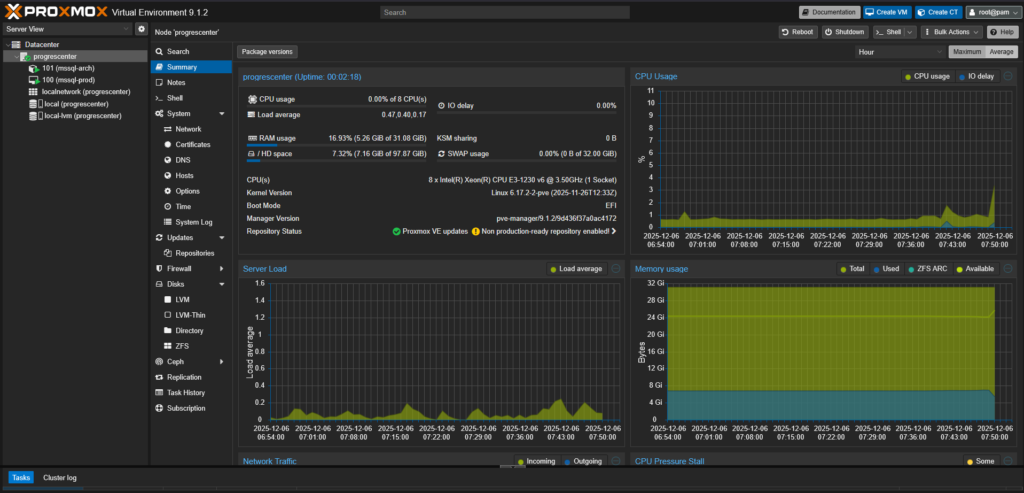Screen dimensions: 1024x493
Task: Open the Network settings icon under System
Action: pyautogui.click(x=166, y=129)
